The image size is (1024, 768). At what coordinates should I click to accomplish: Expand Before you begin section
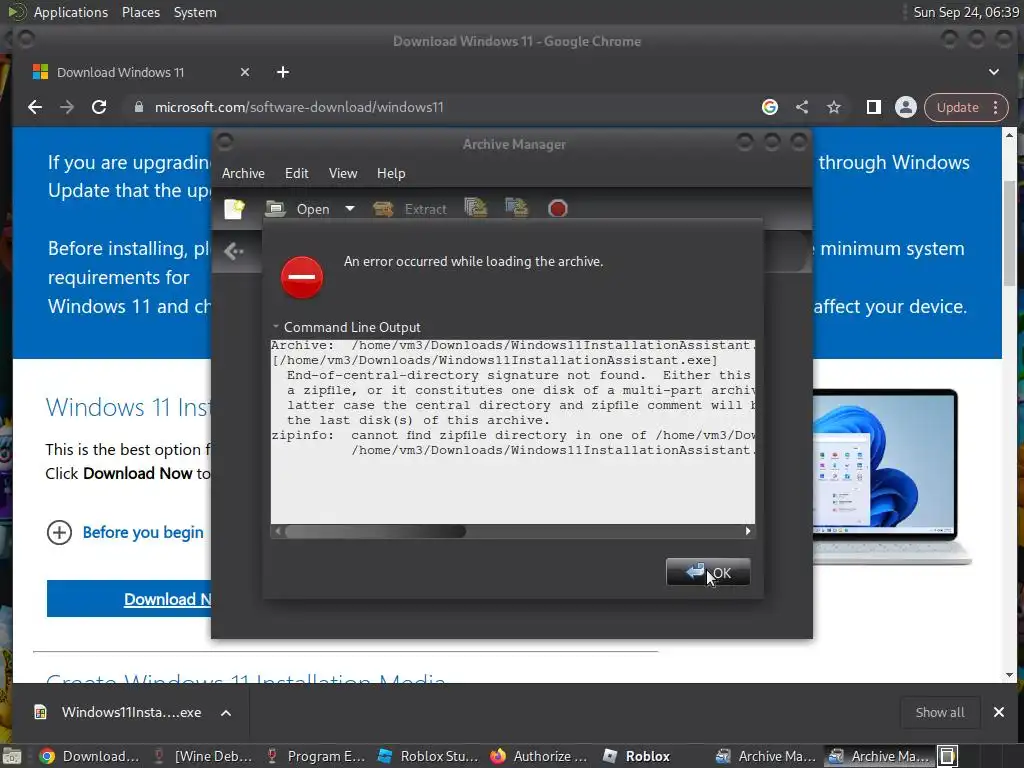(x=125, y=532)
